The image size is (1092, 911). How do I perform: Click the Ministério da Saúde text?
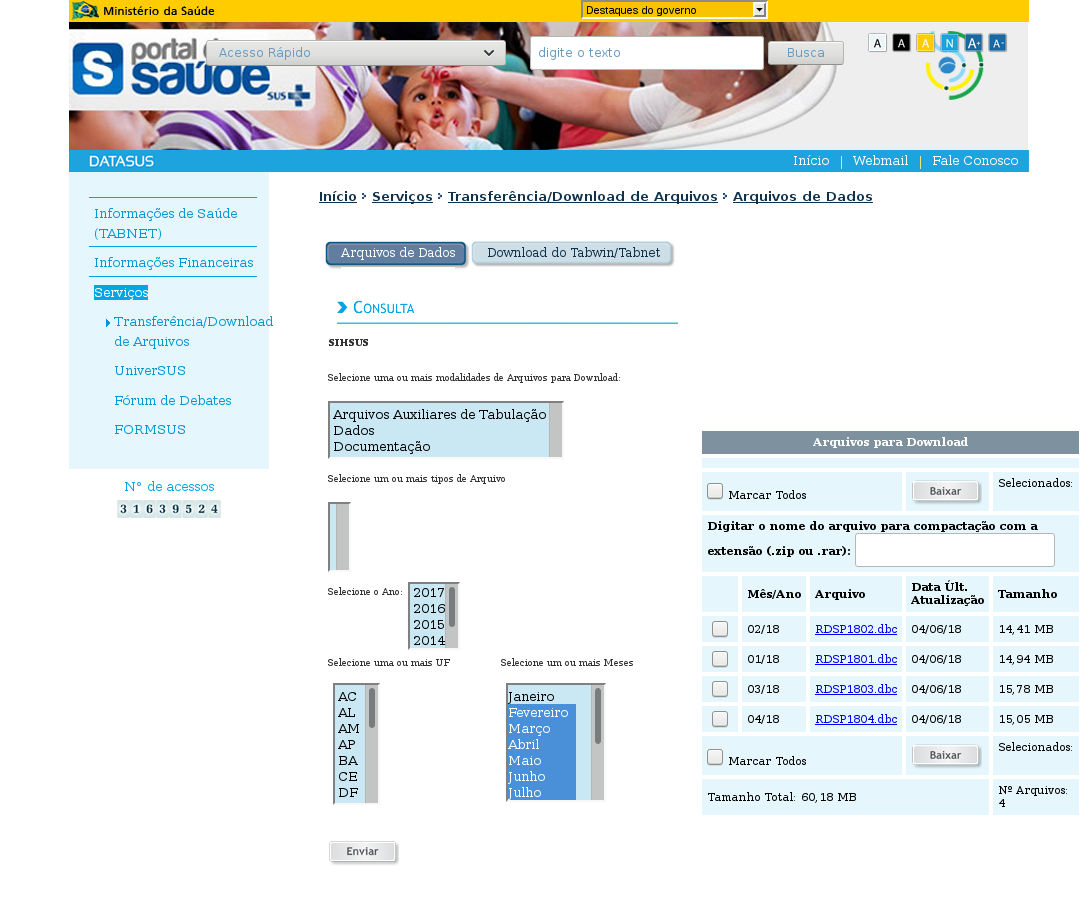(x=159, y=10)
